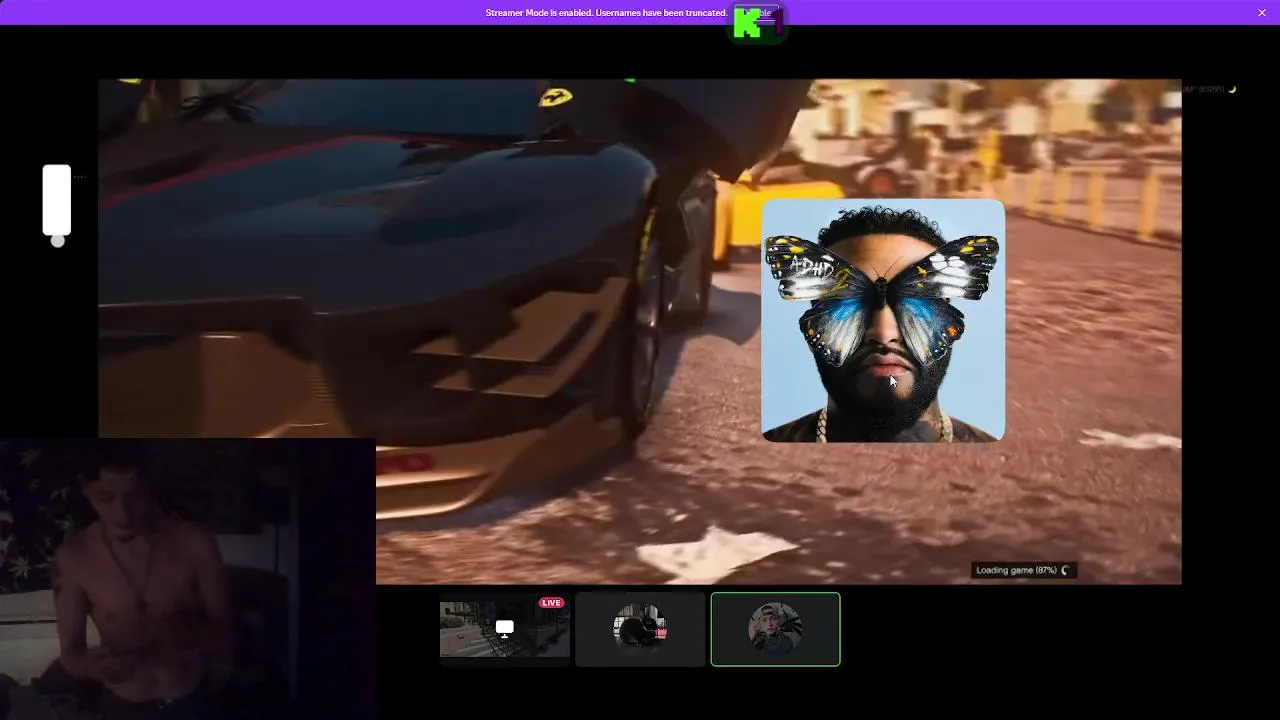Click the 'Loading game (87%)' status text
The image size is (1280, 720).
coord(1016,570)
